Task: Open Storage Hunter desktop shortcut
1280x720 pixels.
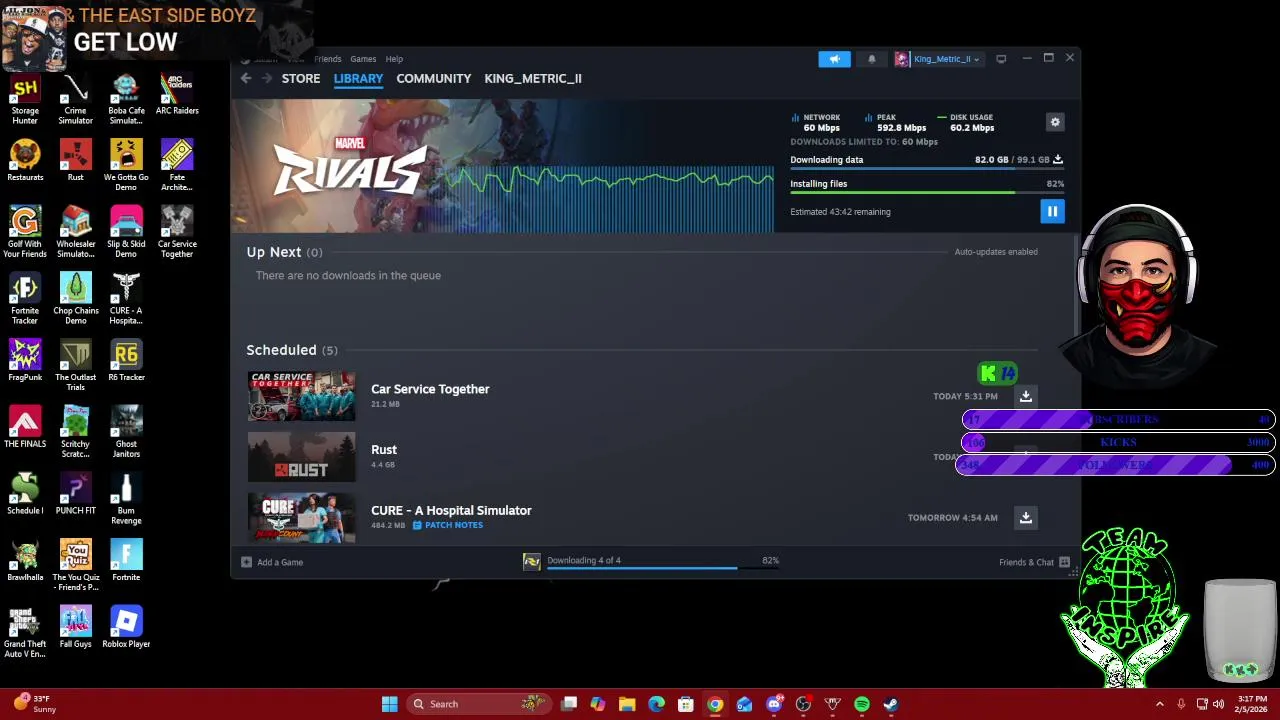Action: pyautogui.click(x=25, y=100)
